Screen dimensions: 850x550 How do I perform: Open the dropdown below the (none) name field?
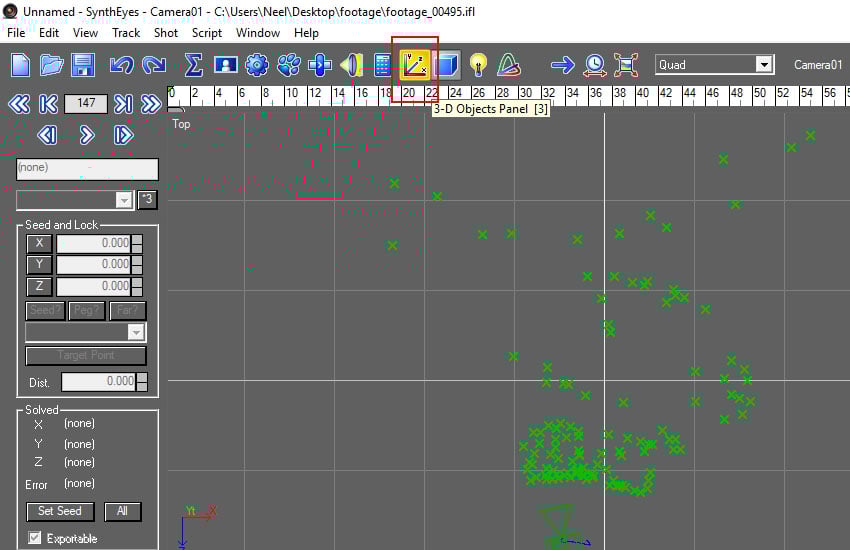click(x=124, y=200)
